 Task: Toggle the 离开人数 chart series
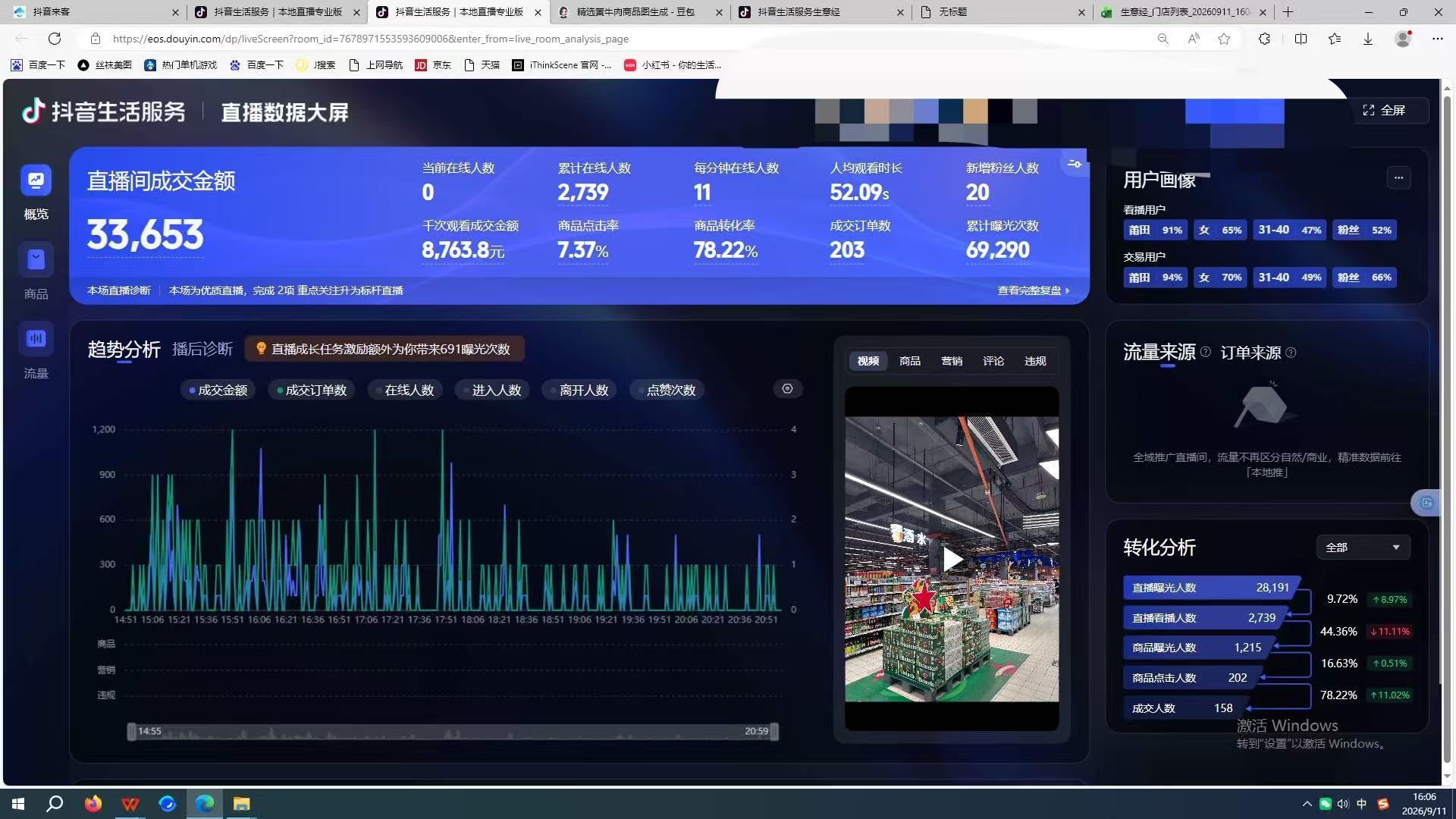[579, 391]
